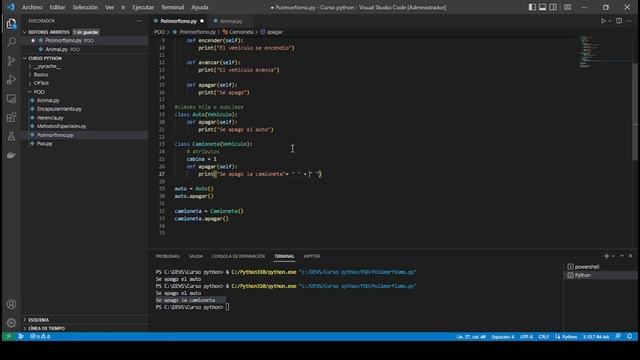This screenshot has width=640, height=360.
Task: Open the Manage gear in activity bar
Action: 11,323
